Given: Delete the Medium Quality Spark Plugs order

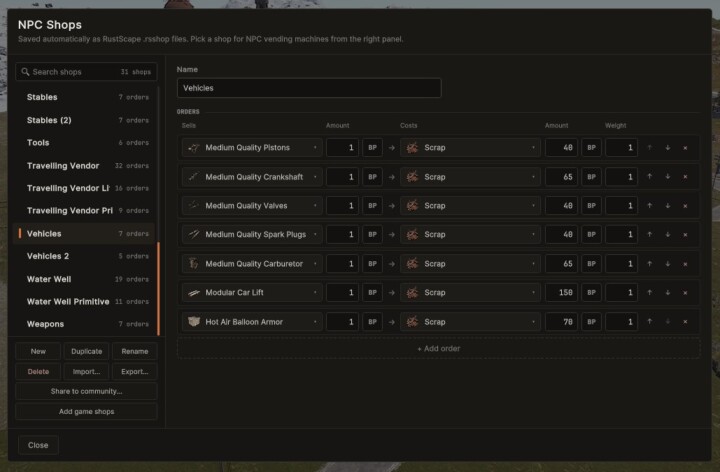Looking at the screenshot, I should pos(685,235).
